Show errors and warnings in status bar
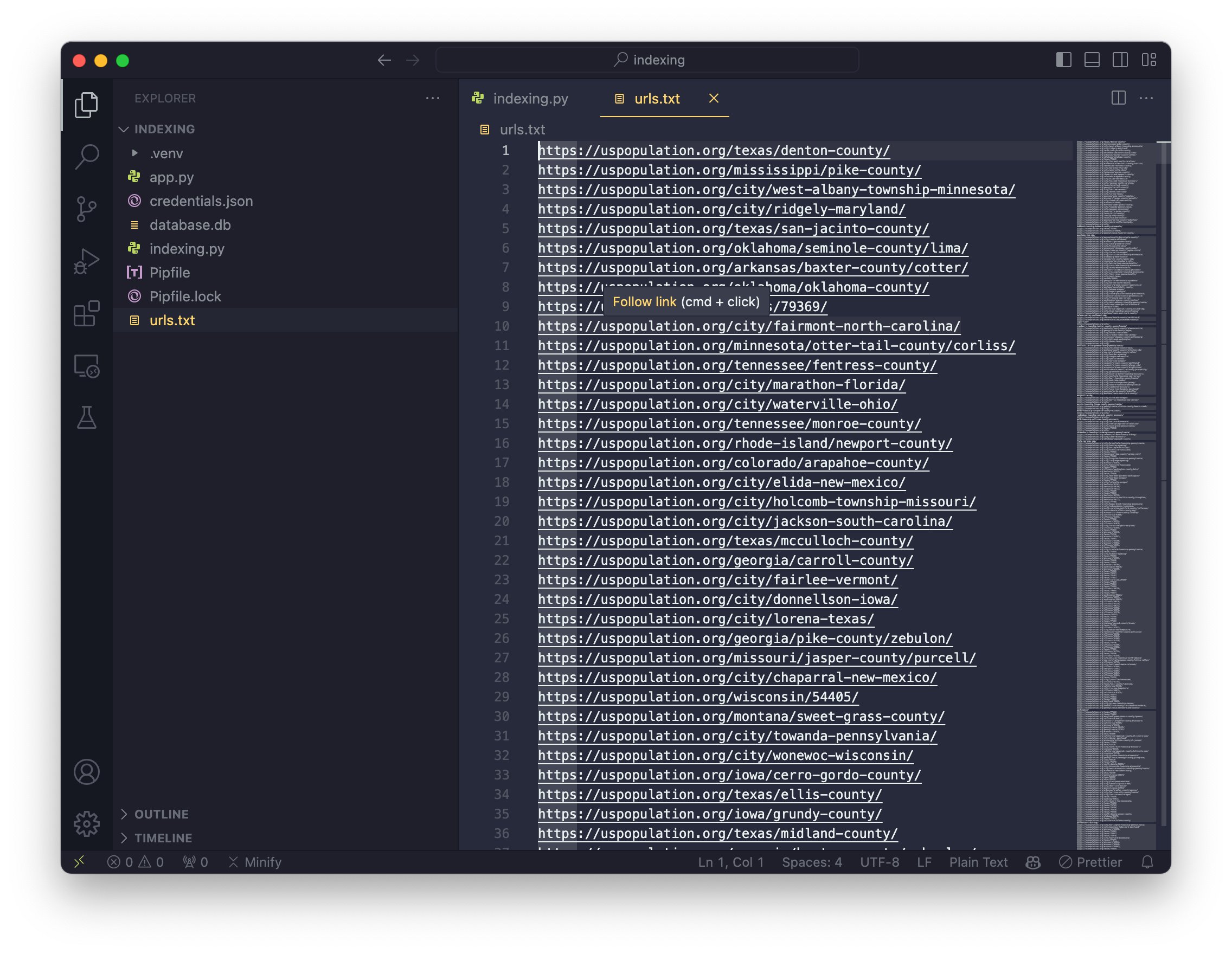Image resolution: width=1232 pixels, height=954 pixels. coord(136,862)
